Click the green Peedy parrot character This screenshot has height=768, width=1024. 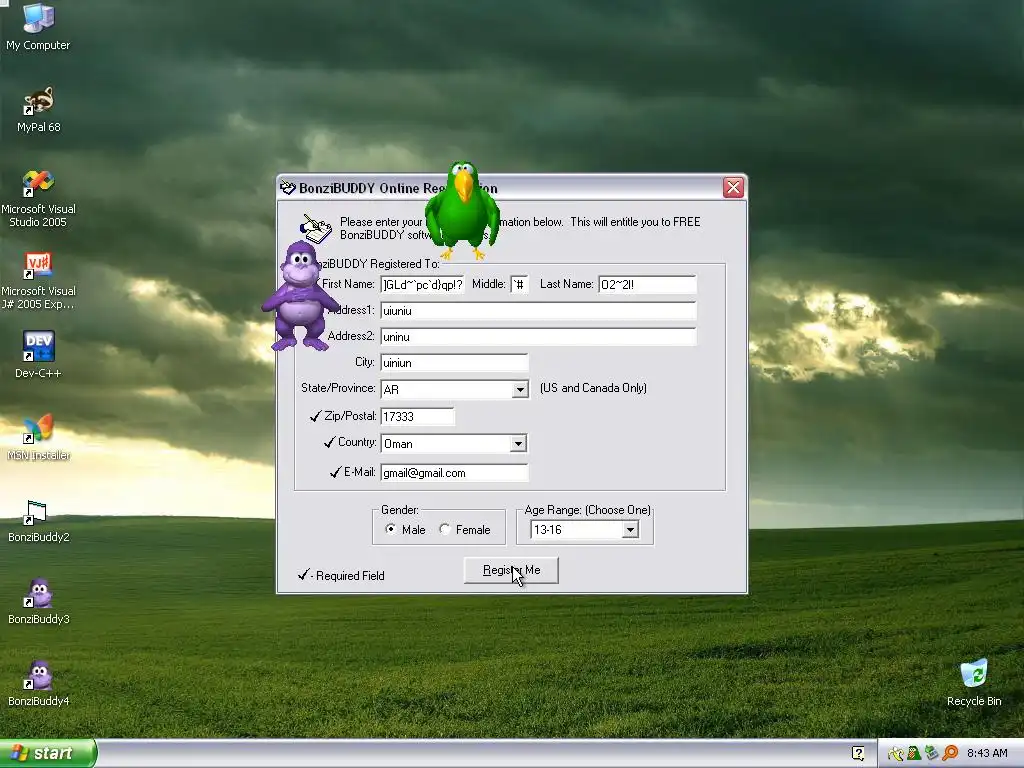tap(462, 210)
